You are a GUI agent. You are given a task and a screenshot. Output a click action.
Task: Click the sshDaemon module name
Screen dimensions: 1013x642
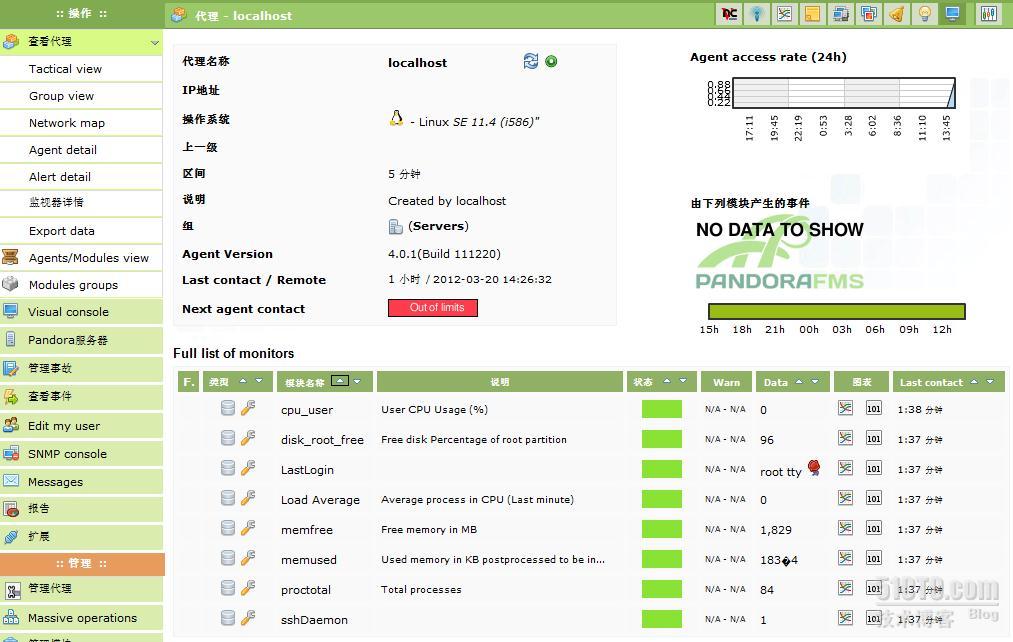[x=314, y=619]
